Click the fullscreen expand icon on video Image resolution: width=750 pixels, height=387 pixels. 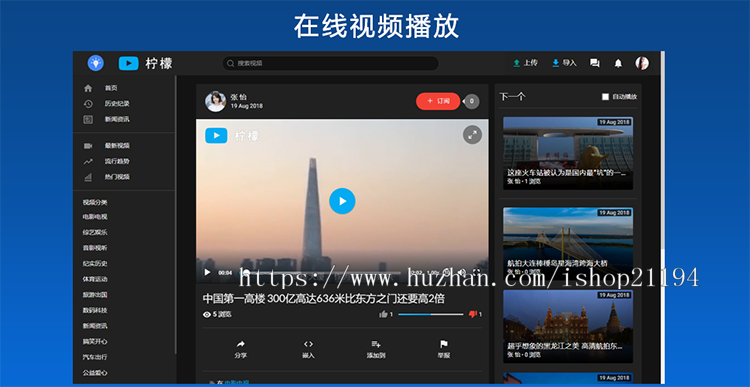pyautogui.click(x=472, y=135)
